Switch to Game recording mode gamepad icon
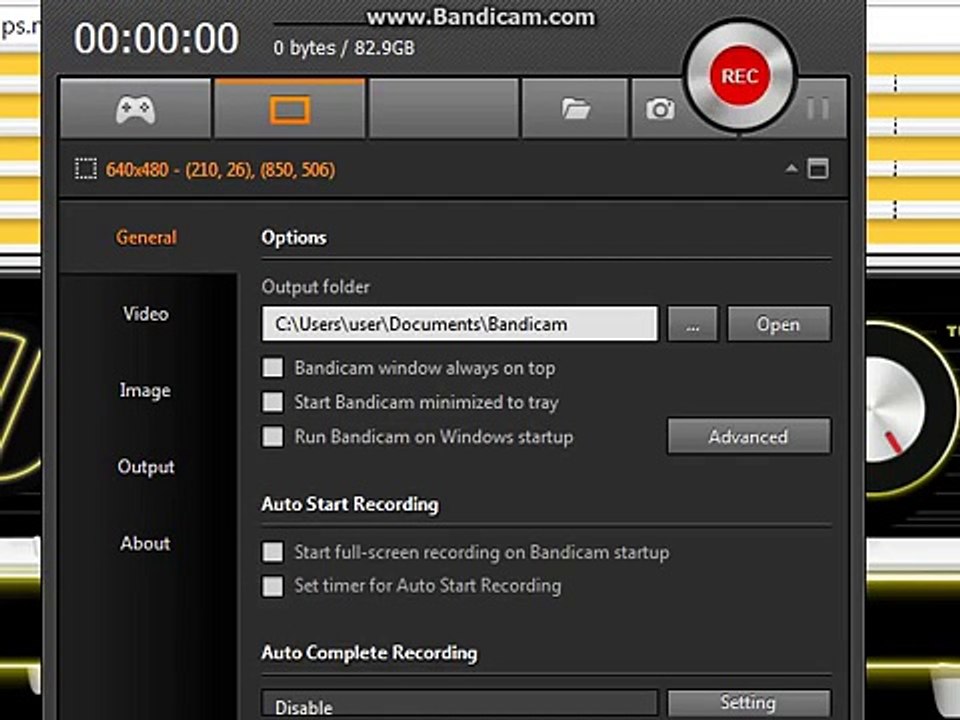 click(x=135, y=109)
